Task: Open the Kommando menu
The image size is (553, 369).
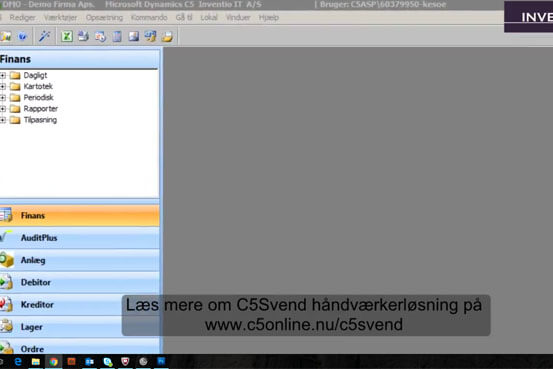Action: tap(149, 17)
